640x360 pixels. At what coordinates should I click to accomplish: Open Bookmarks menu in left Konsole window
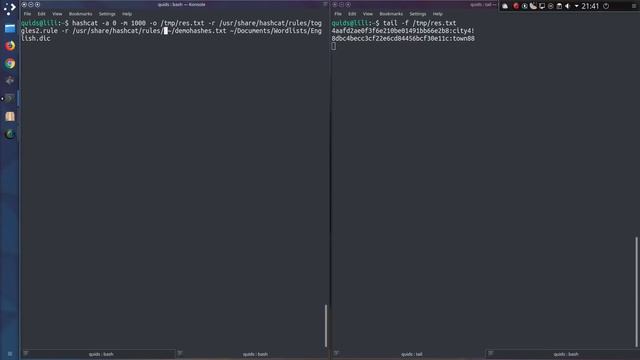point(80,14)
